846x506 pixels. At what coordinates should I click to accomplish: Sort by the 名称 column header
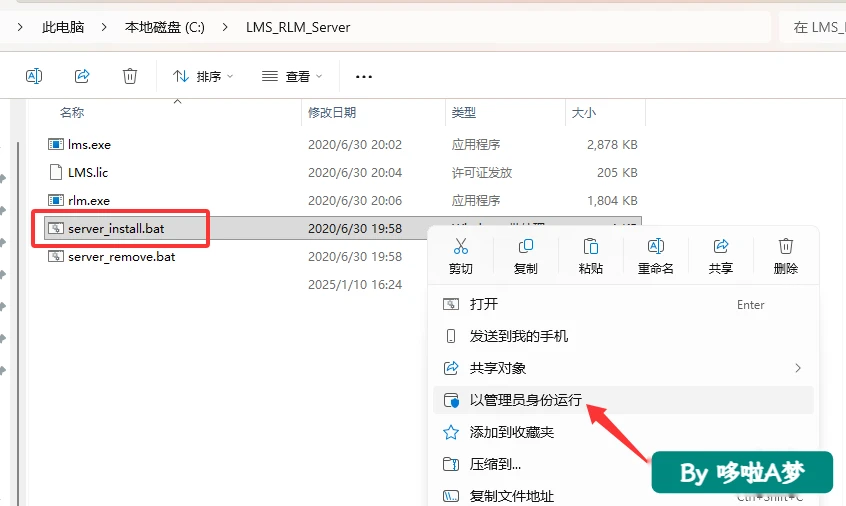[x=72, y=112]
